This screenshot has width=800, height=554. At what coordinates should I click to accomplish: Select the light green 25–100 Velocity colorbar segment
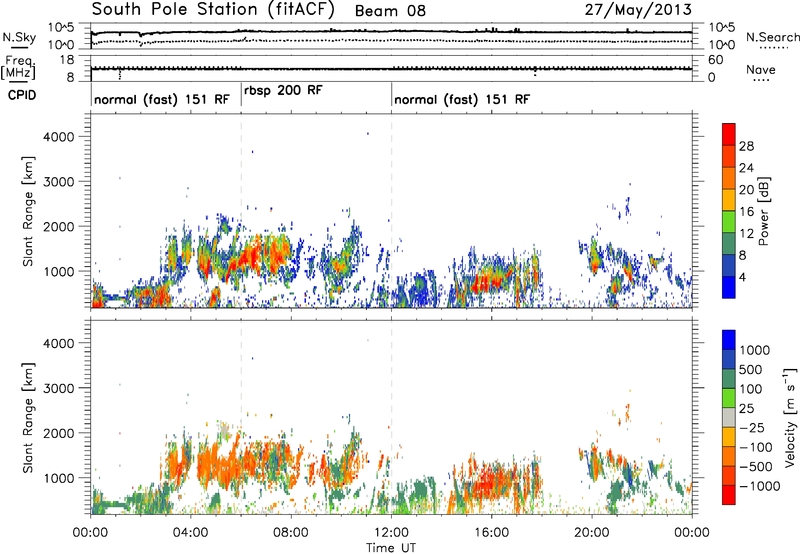(729, 397)
